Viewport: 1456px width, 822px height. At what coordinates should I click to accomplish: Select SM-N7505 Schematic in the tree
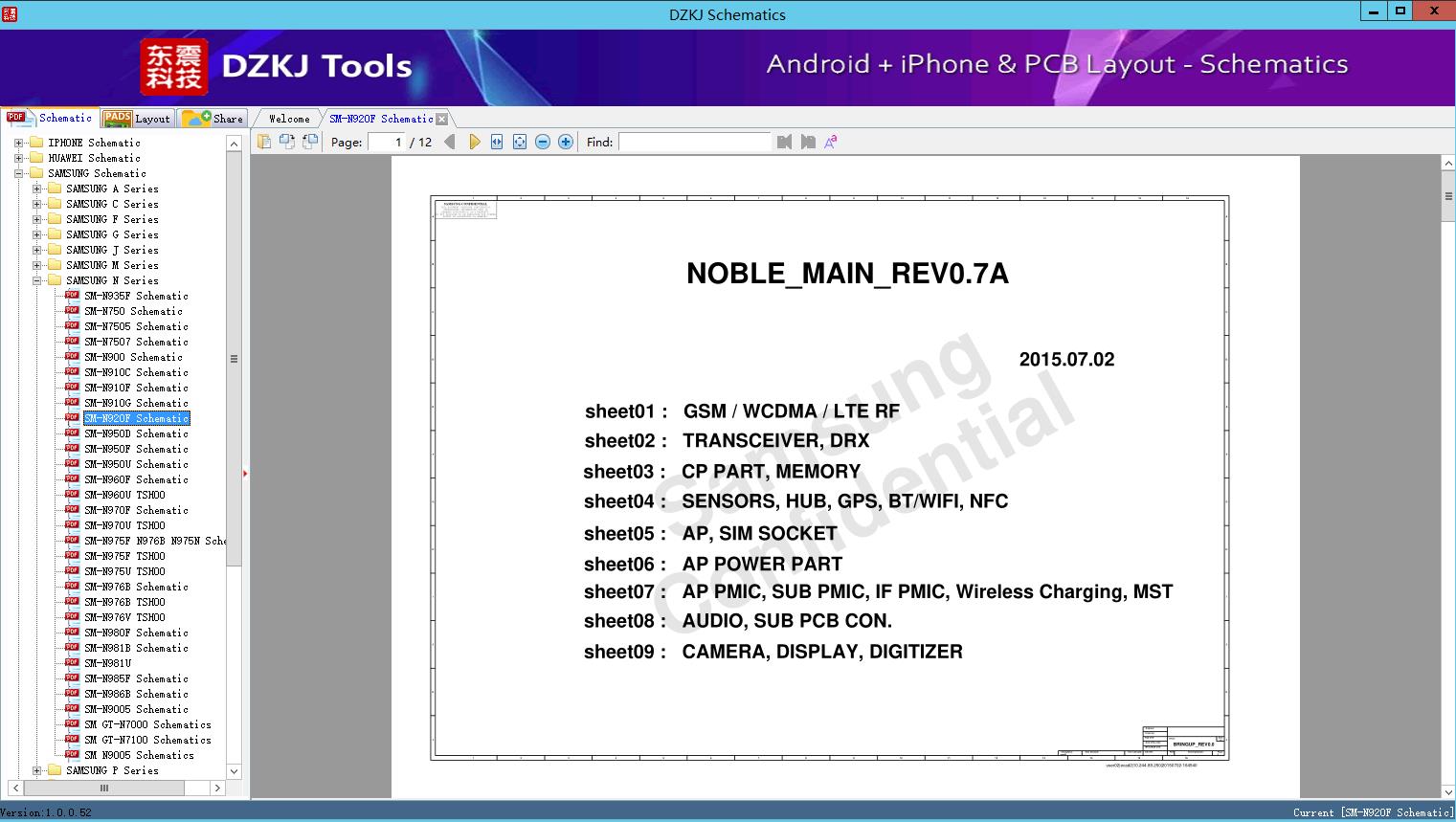point(136,326)
